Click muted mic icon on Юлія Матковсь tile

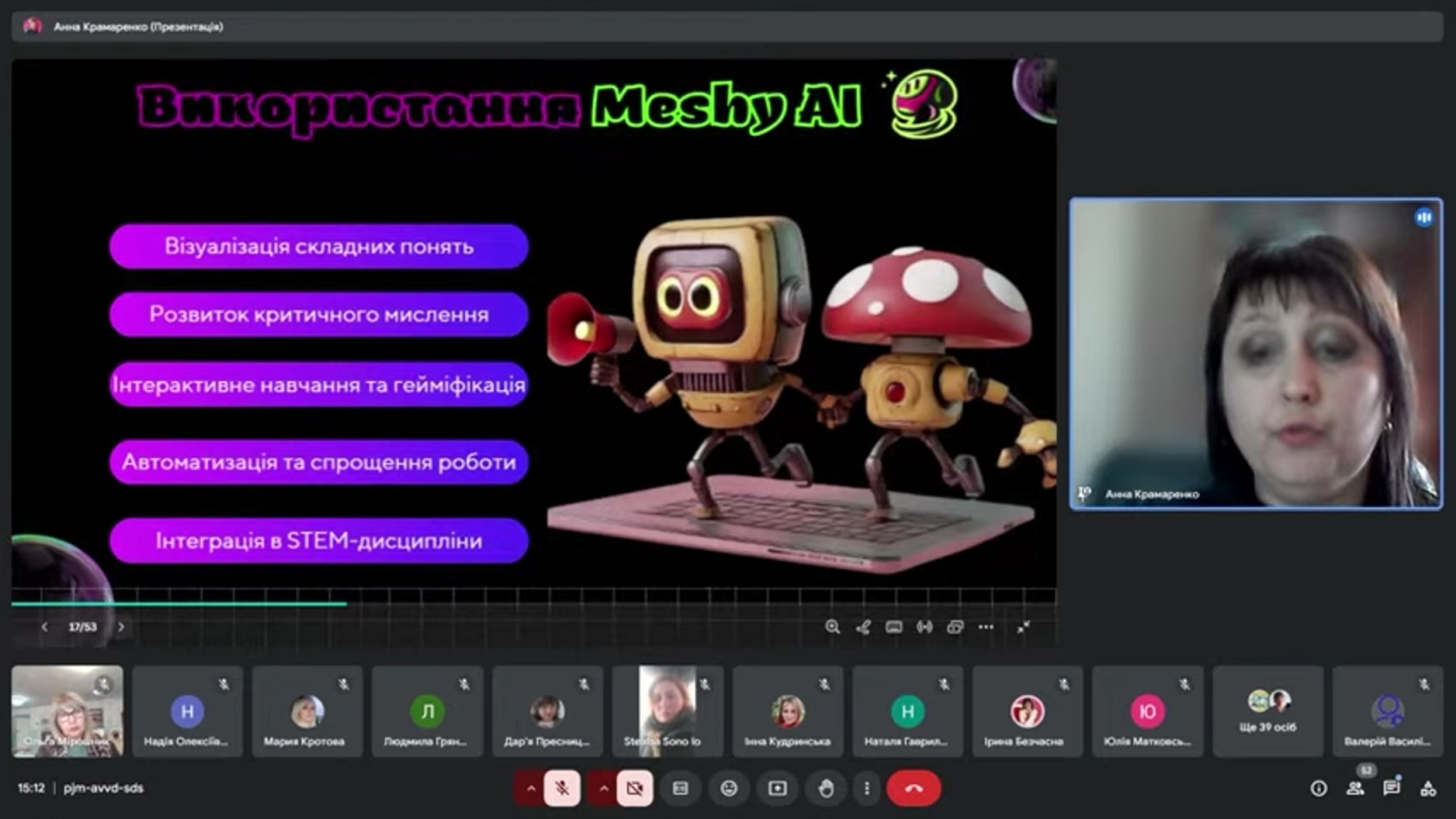coord(1184,684)
